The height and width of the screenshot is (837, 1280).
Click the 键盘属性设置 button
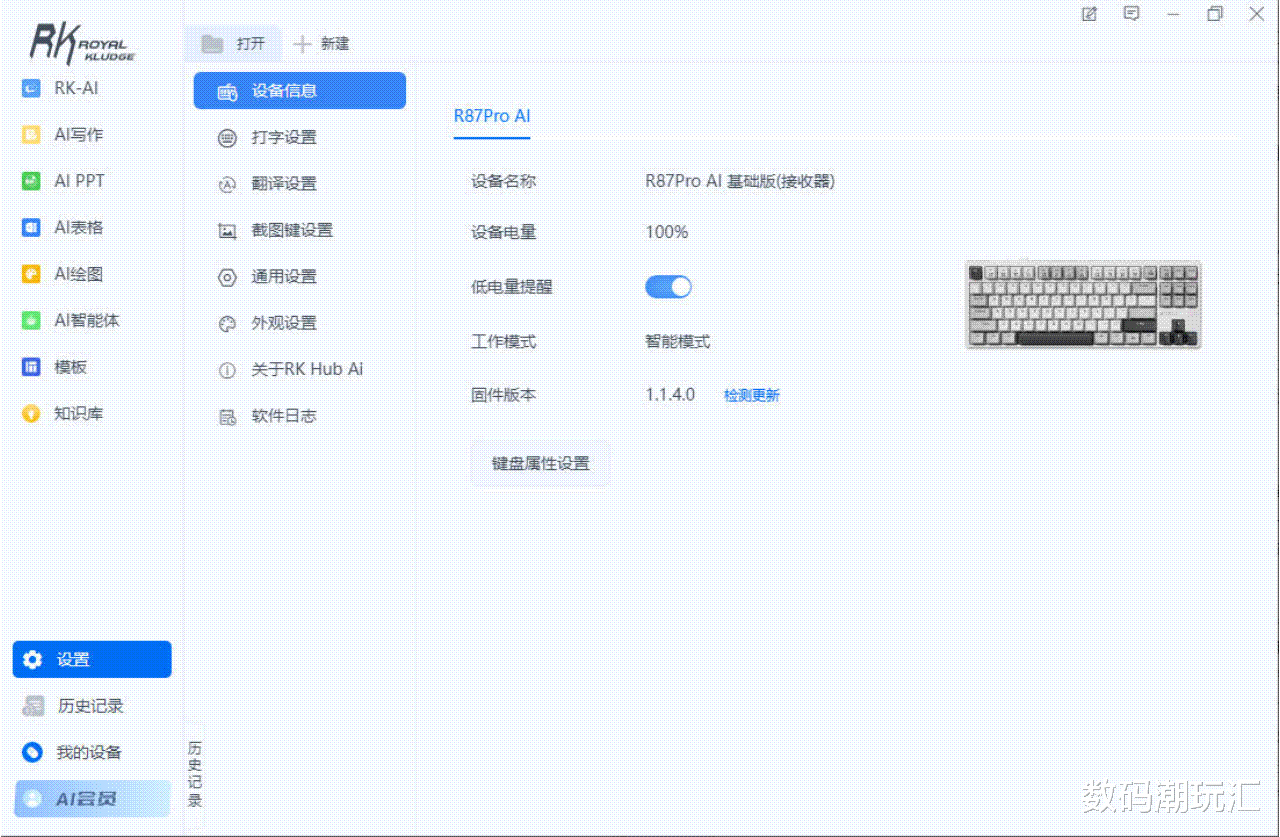pos(540,464)
